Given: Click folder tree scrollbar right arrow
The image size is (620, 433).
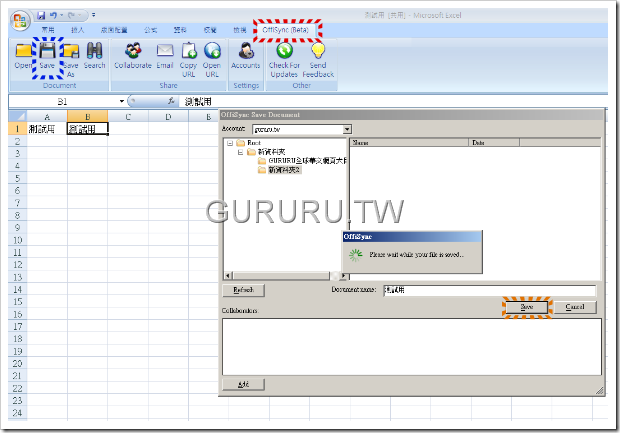Looking at the screenshot, I should (343, 275).
